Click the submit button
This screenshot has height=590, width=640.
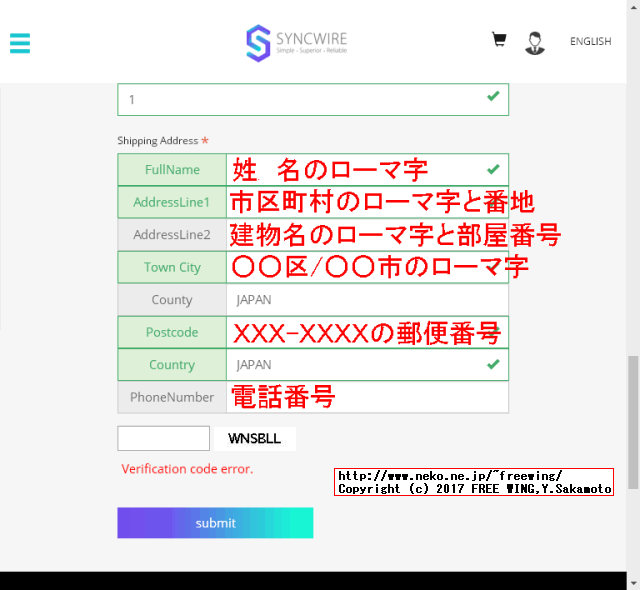pyautogui.click(x=215, y=523)
